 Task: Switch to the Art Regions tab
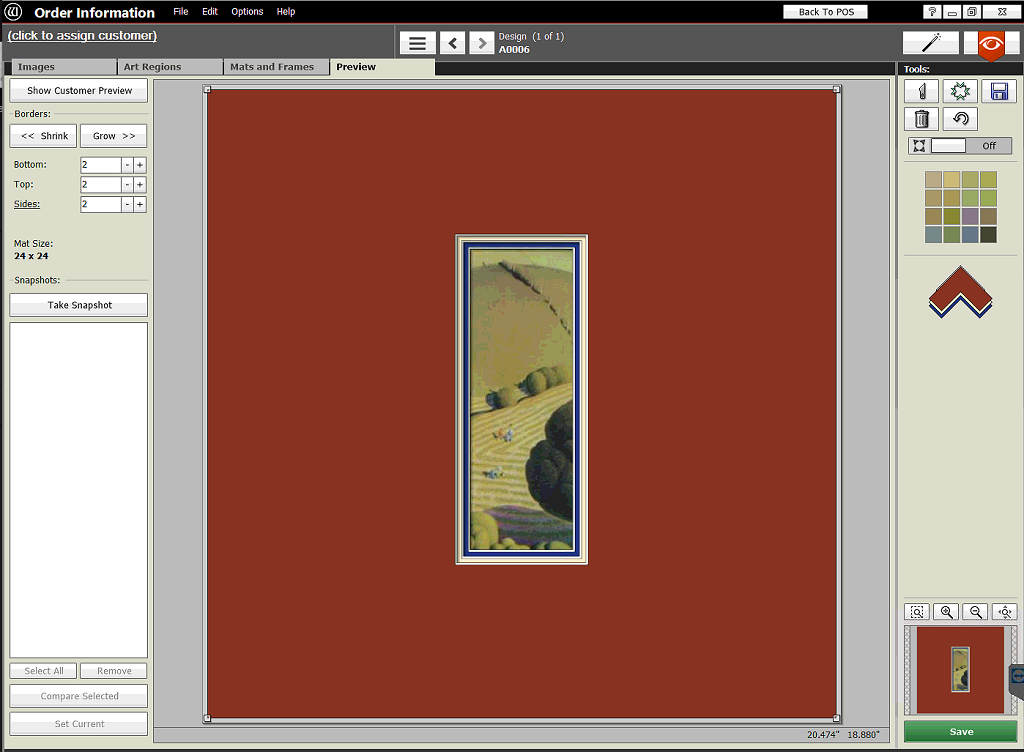[170, 67]
